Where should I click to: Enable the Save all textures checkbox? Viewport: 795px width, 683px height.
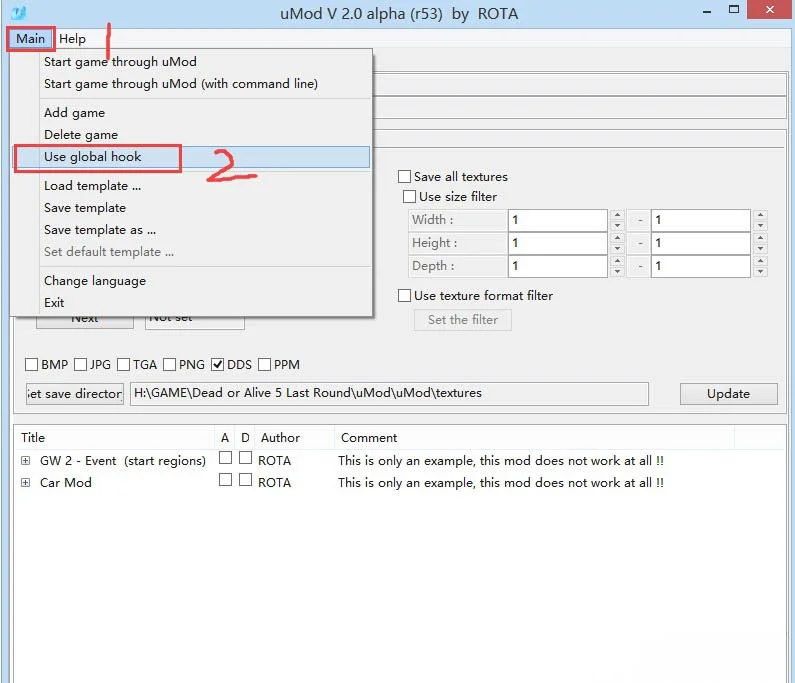405,177
